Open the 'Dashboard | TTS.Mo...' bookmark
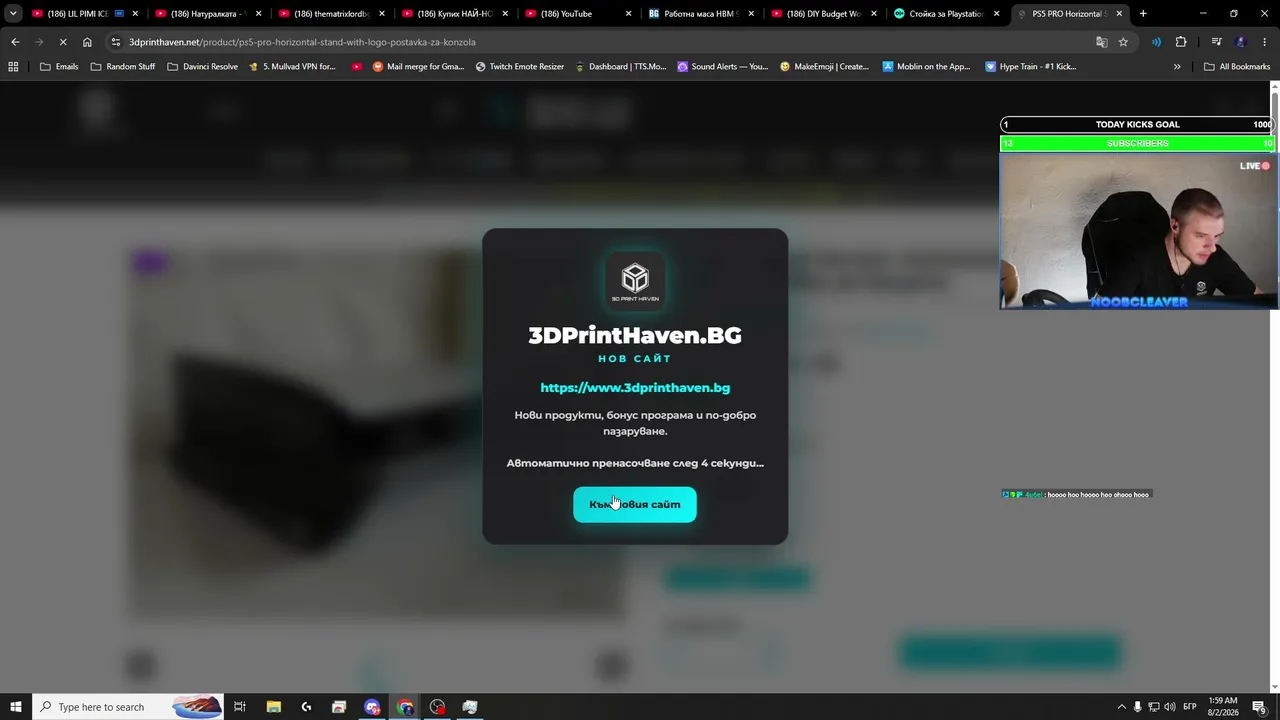 coord(621,67)
